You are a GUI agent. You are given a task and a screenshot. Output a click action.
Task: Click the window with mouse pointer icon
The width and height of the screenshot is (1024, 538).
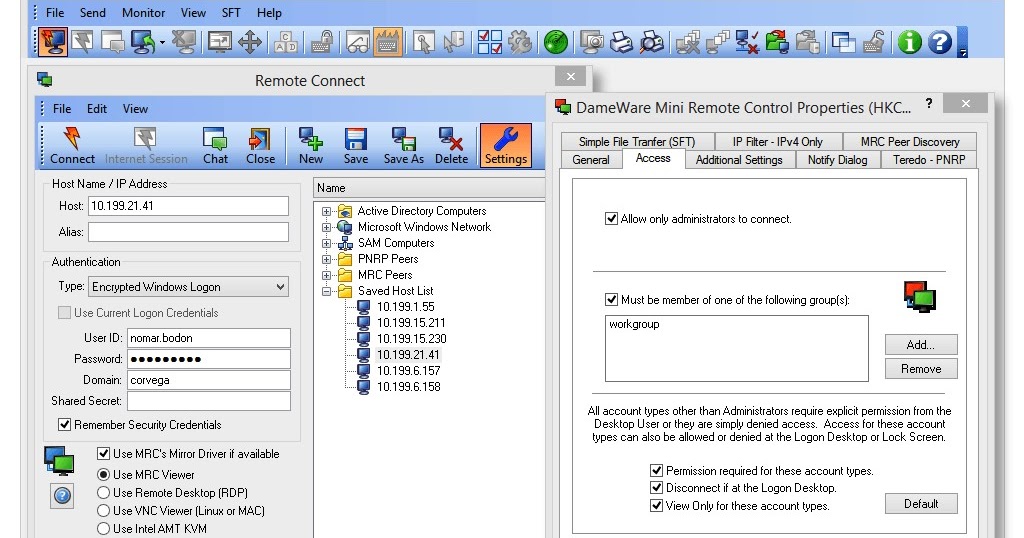(423, 42)
